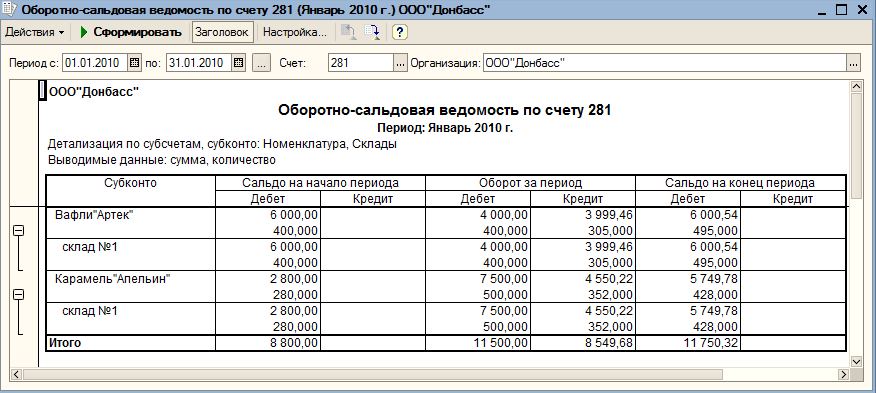The width and height of the screenshot is (876, 393).
Task: Open help with the question mark icon
Action: (x=399, y=32)
